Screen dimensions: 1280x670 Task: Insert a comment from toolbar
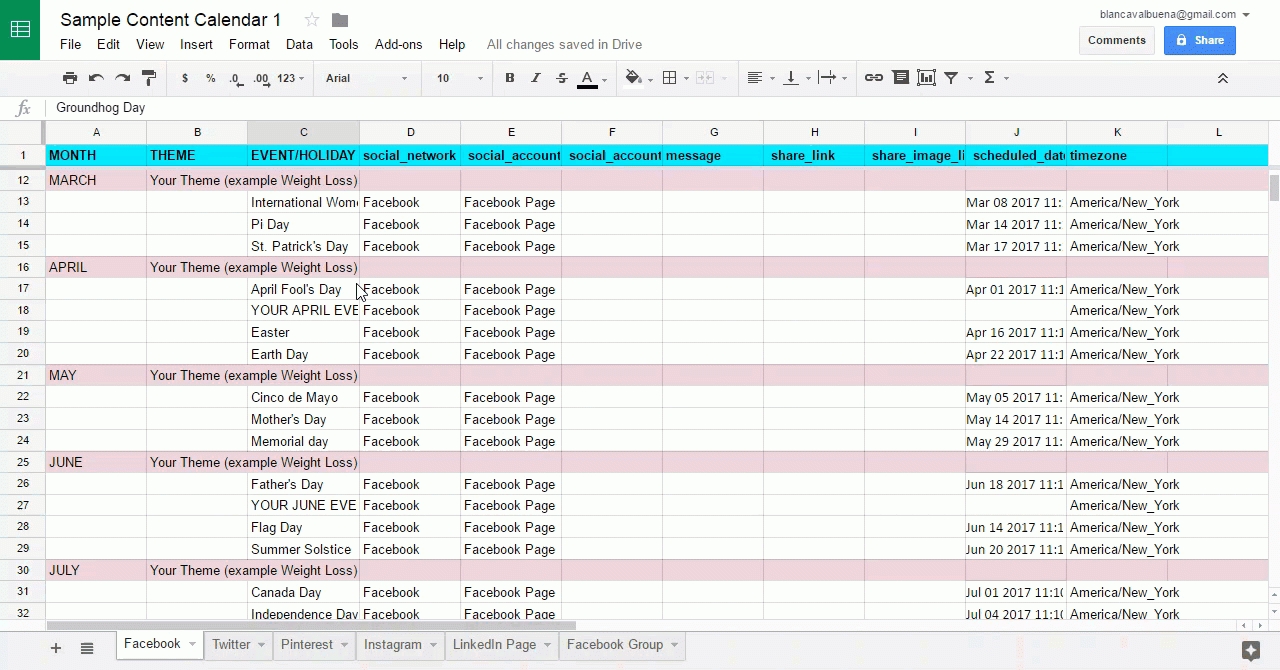pos(901,78)
